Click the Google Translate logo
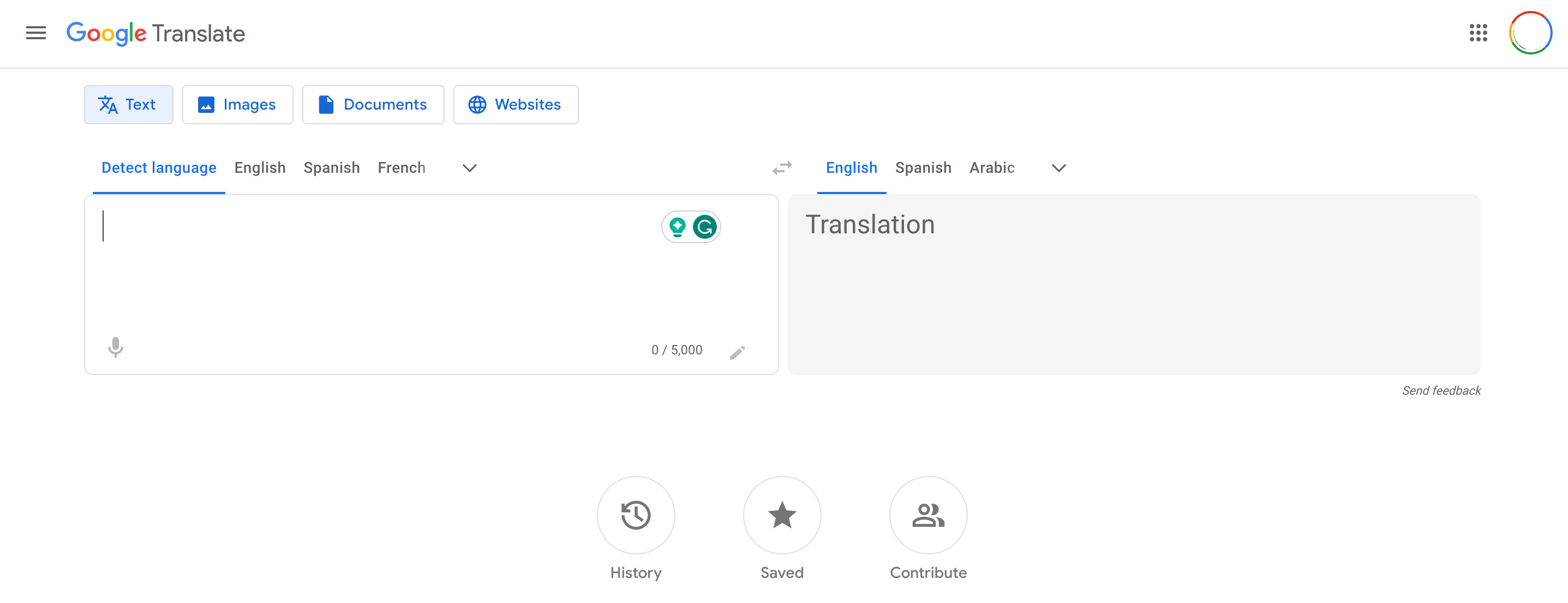The height and width of the screenshot is (603, 1568). click(x=155, y=33)
